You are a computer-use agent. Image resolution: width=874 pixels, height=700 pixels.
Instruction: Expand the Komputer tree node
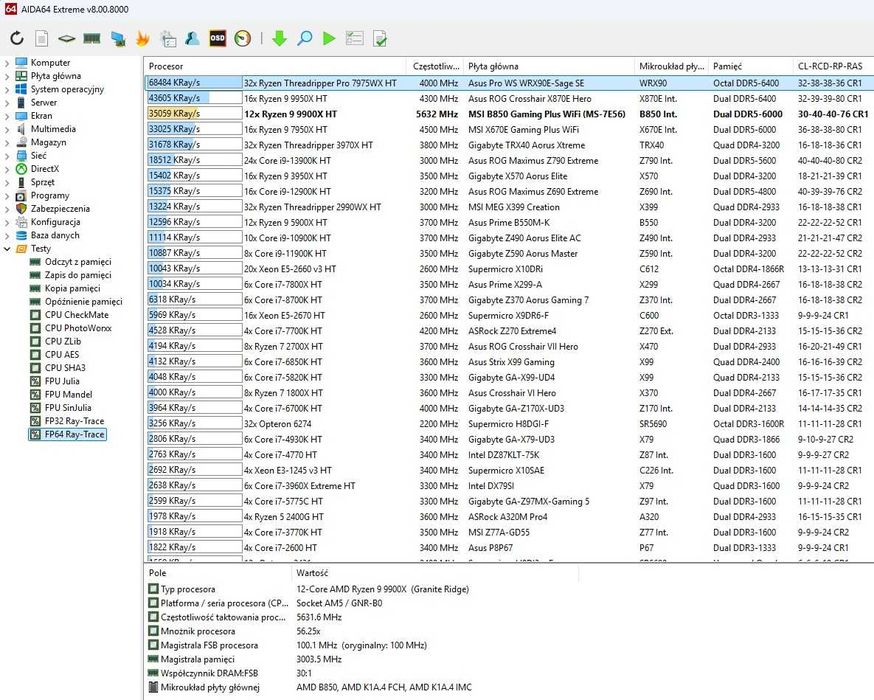pyautogui.click(x=7, y=63)
